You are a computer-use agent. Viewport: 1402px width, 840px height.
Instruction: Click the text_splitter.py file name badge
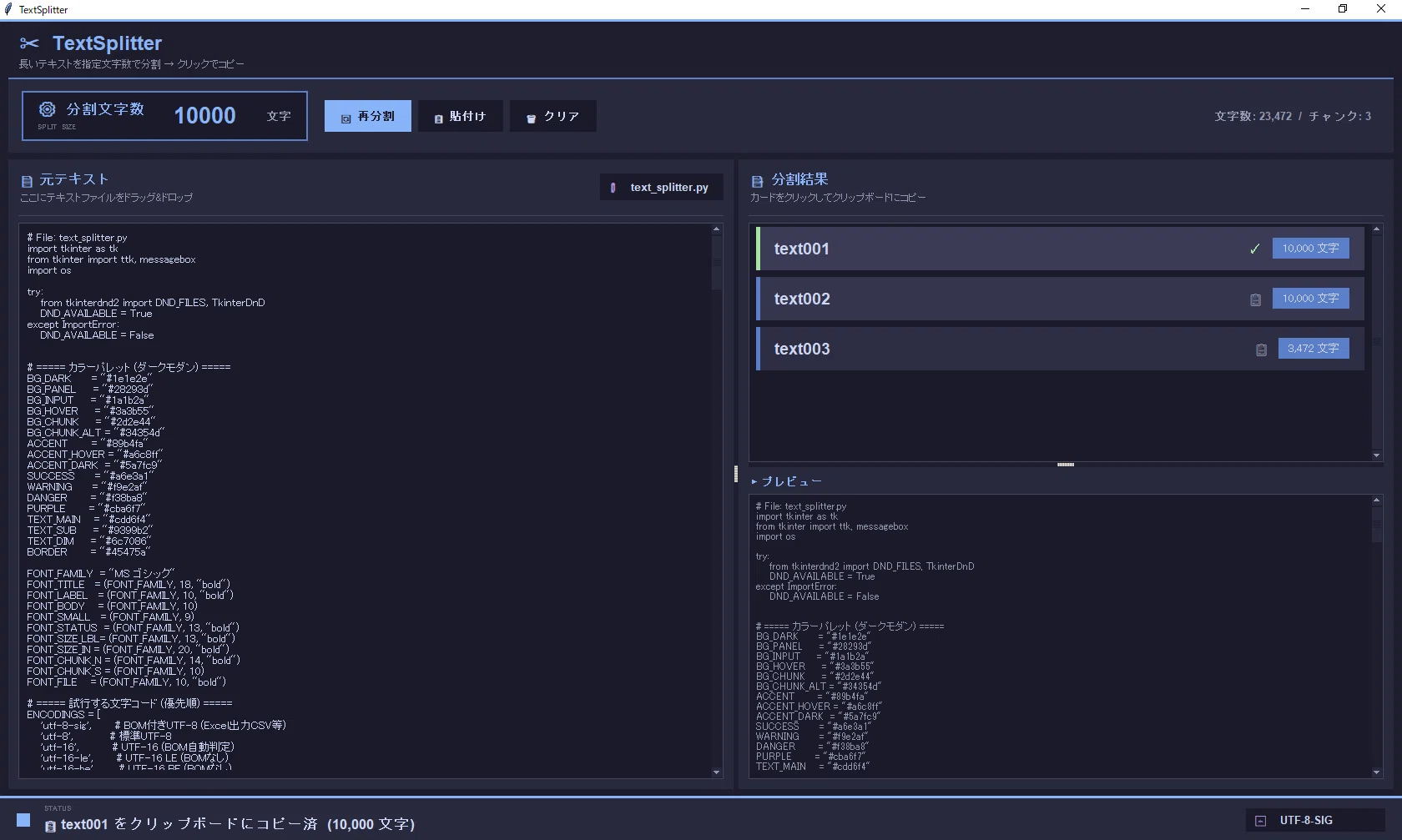click(661, 188)
